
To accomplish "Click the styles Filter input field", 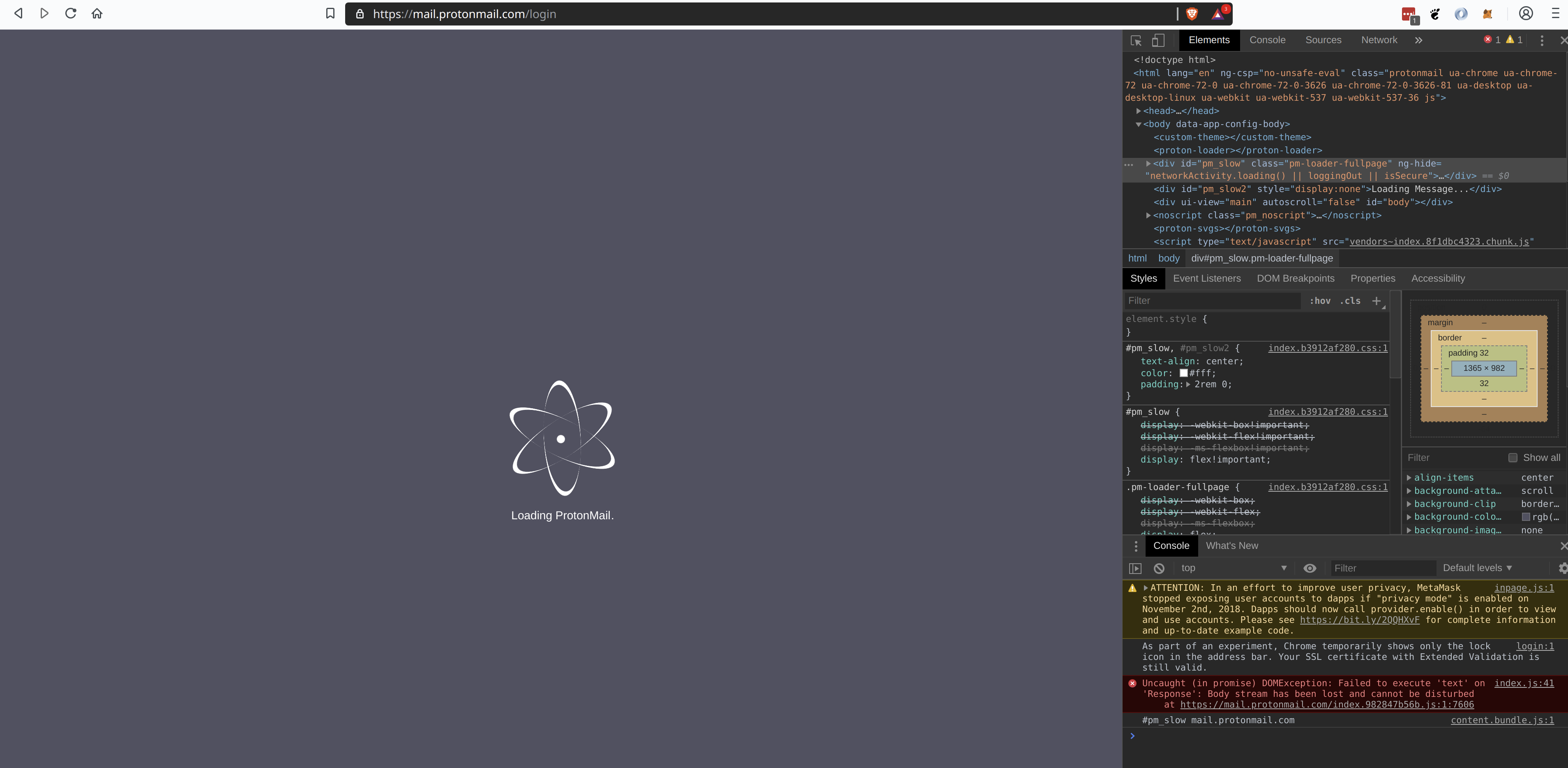I will coord(1211,300).
